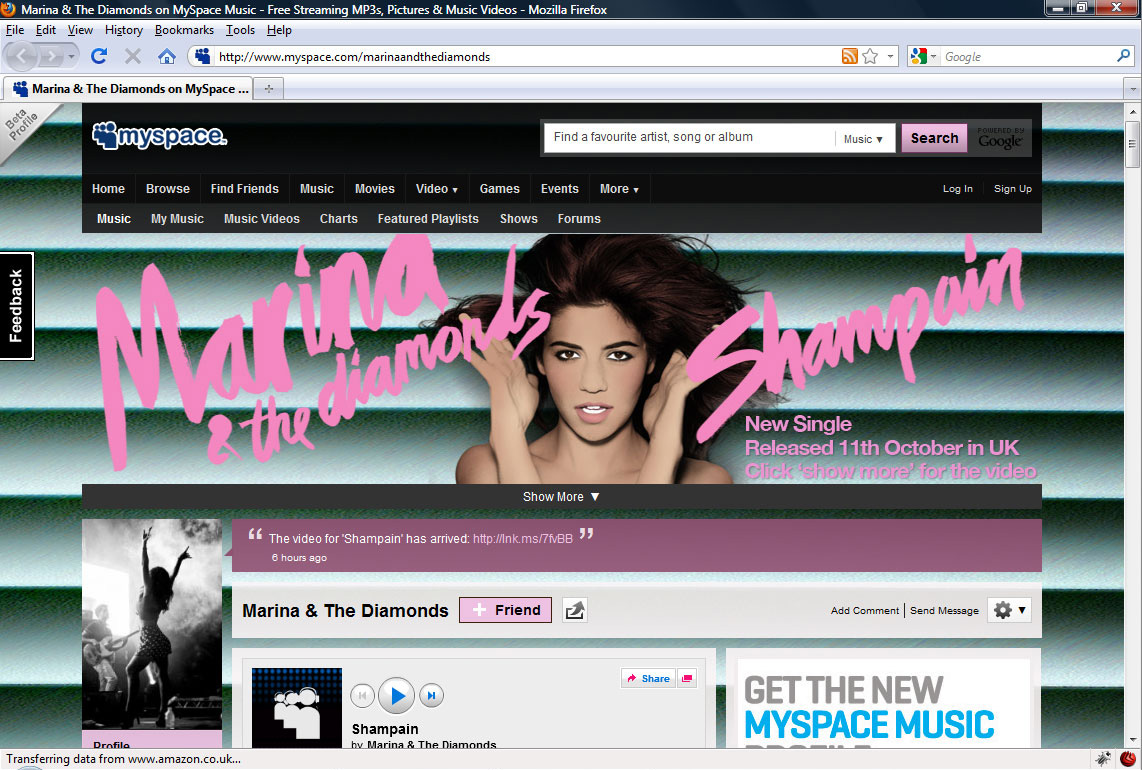The height and width of the screenshot is (770, 1142).
Task: Open the Music search category dropdown
Action: click(863, 138)
